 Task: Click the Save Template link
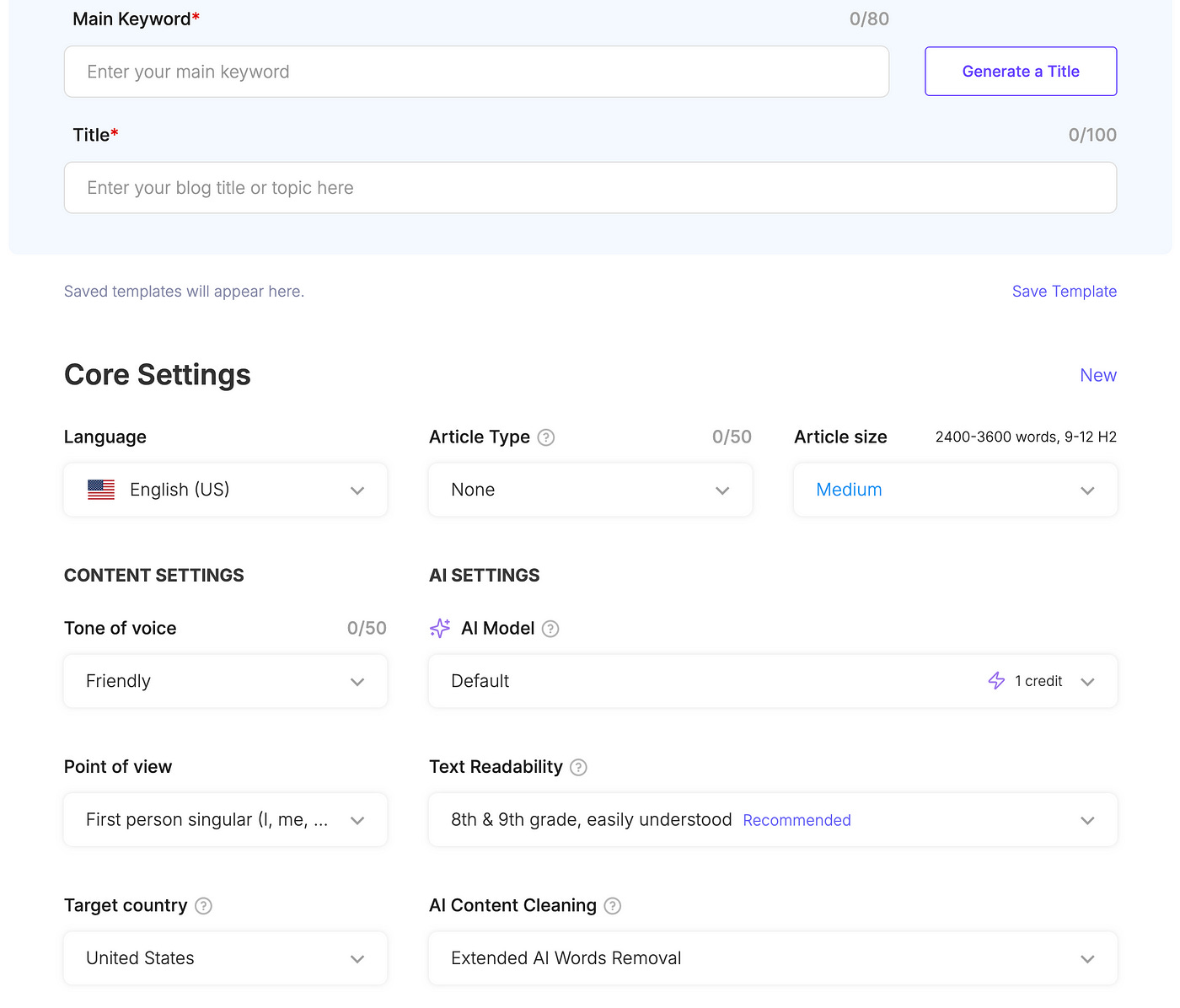coord(1064,291)
